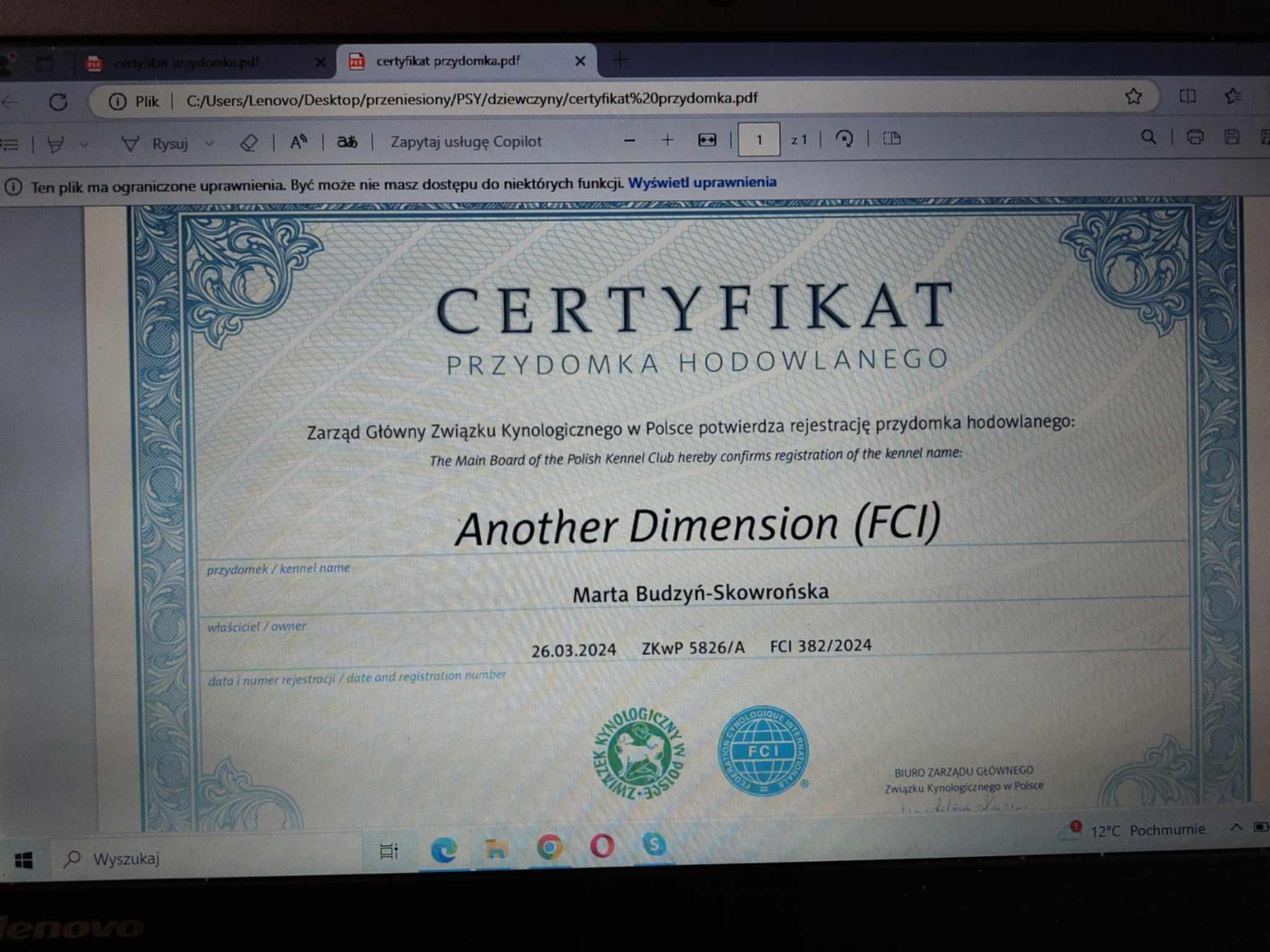Save the PDF with the disk icon

tap(1232, 137)
